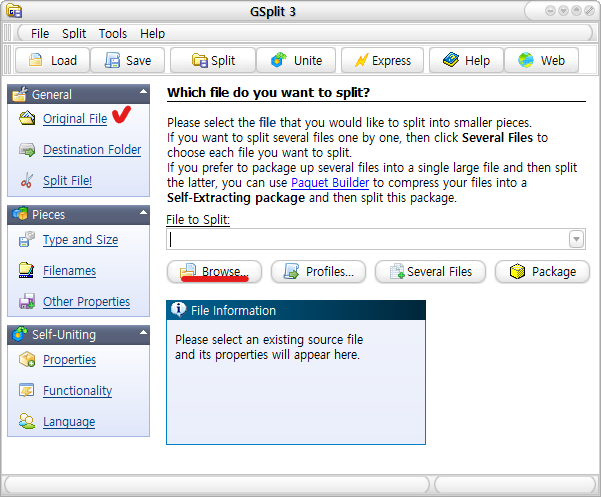The image size is (601, 497).
Task: Open the Type and Size link
Action: [x=80, y=239]
